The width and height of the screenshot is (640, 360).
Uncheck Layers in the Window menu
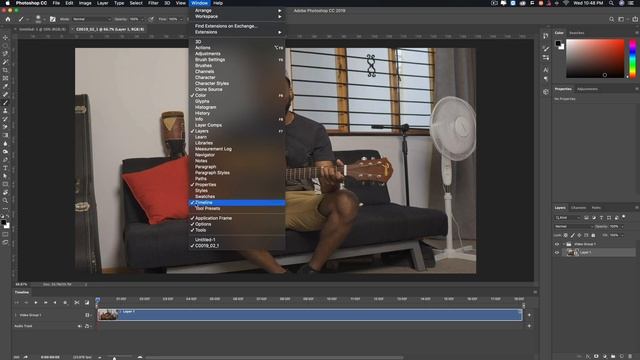coord(237,131)
